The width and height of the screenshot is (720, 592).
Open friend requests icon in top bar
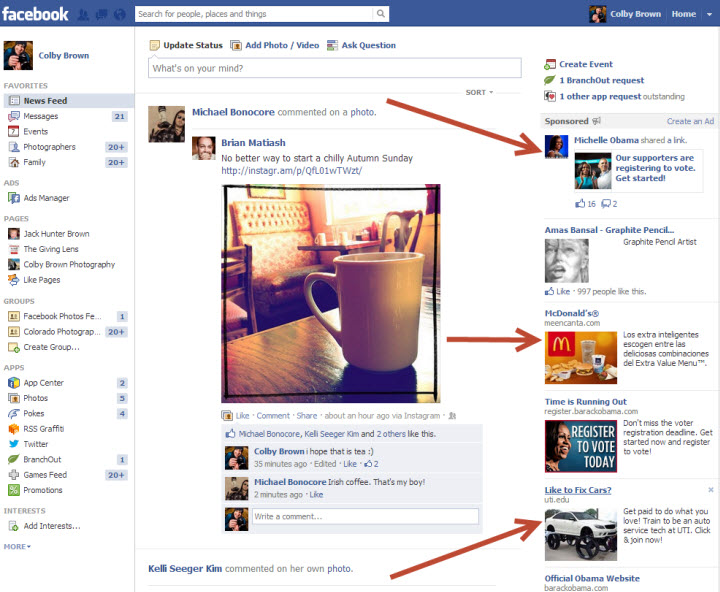coord(83,15)
